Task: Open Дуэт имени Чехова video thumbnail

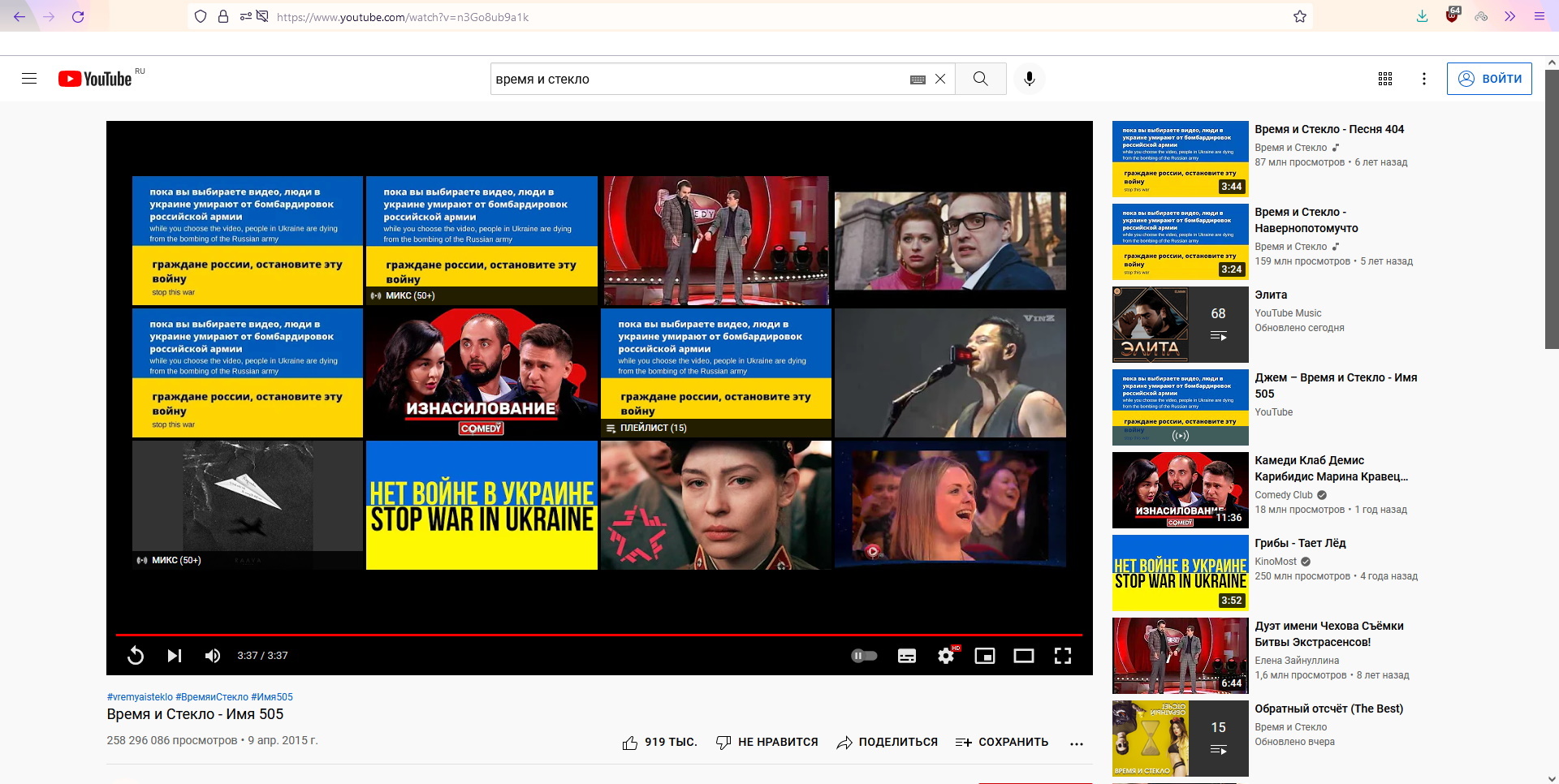Action: coord(1180,656)
